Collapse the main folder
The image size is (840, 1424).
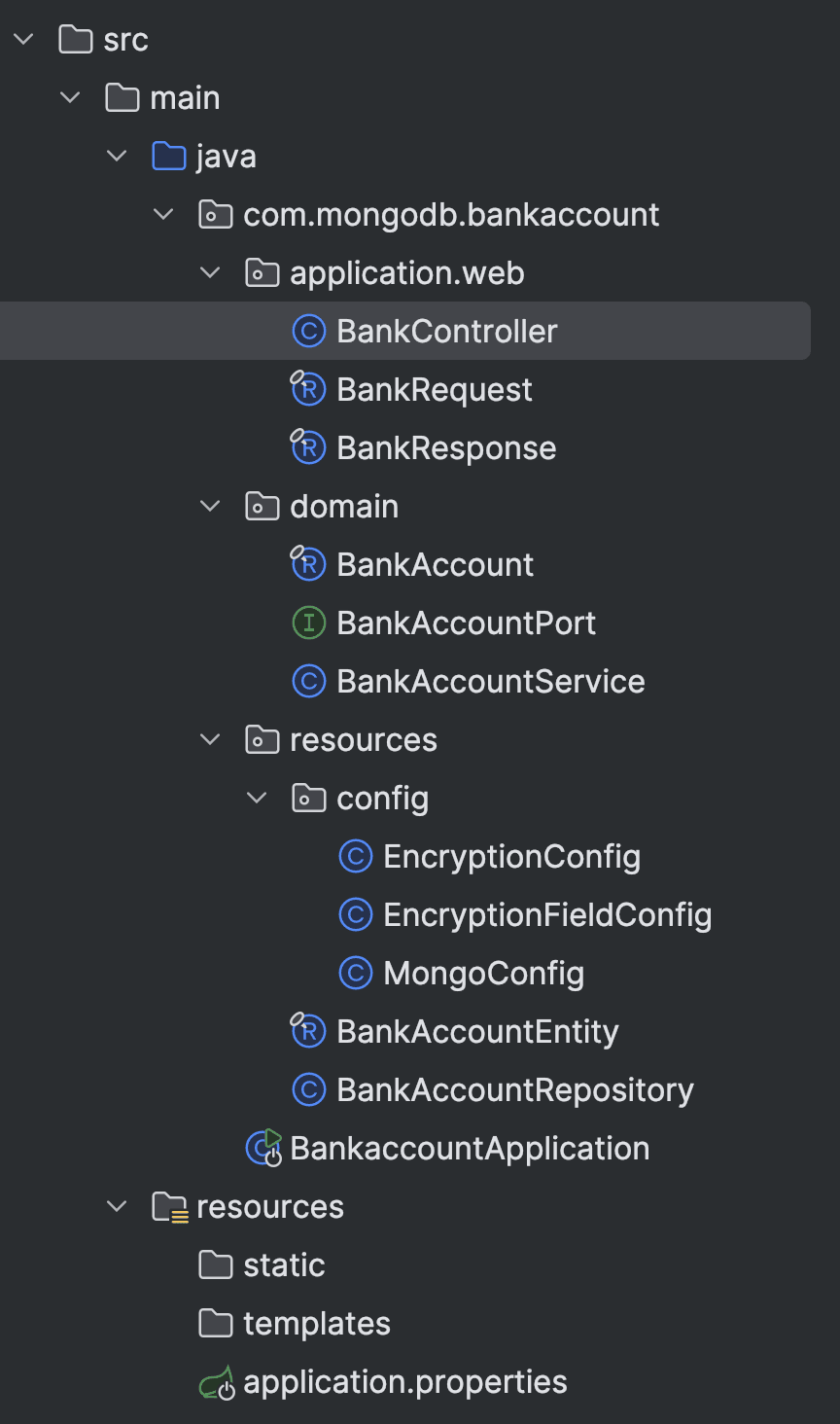point(70,98)
